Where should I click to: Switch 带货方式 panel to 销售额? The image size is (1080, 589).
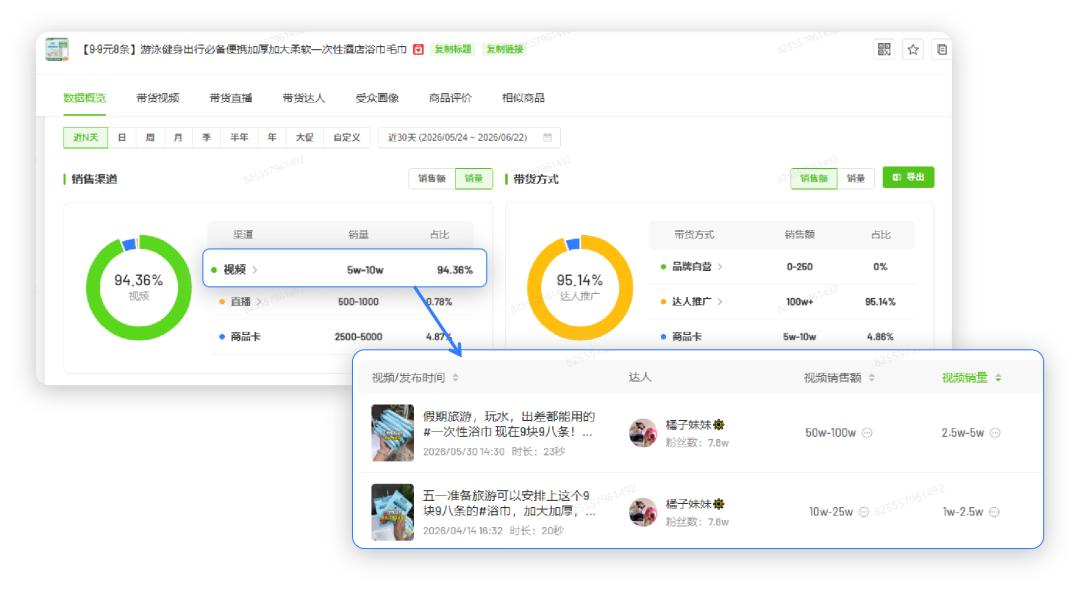(x=813, y=178)
